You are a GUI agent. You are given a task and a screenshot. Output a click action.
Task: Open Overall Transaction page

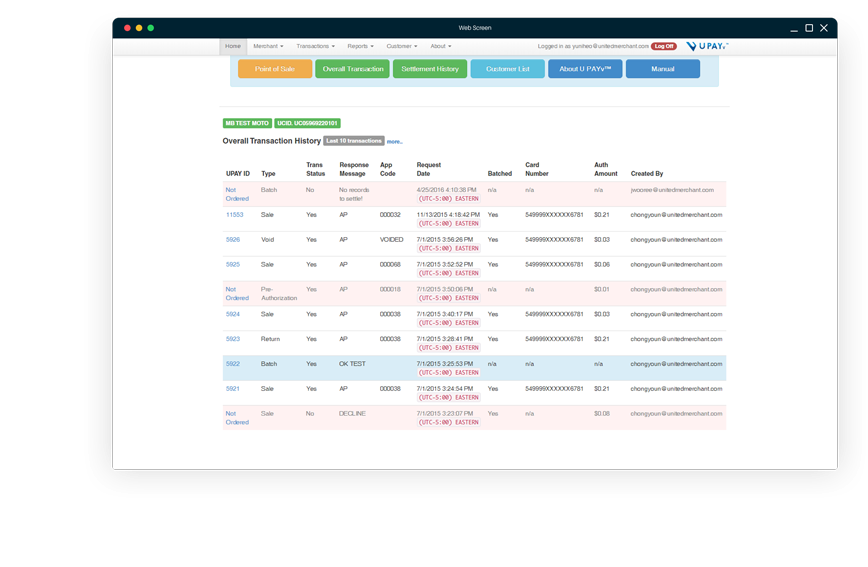[x=353, y=69]
